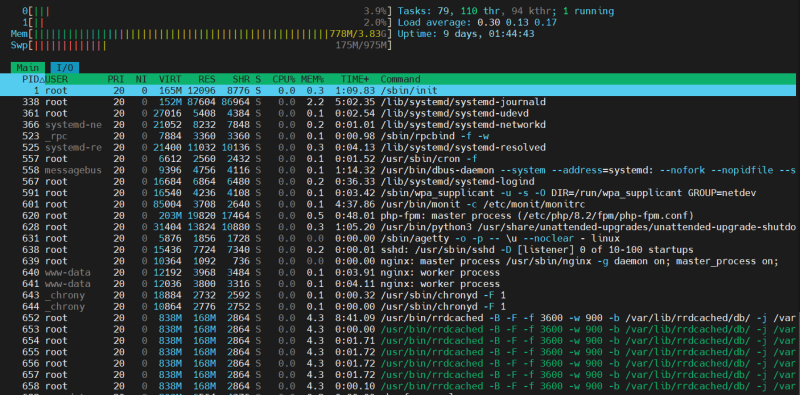Select chronyd process PID 643
The width and height of the screenshot is (800, 395).
coord(398,295)
